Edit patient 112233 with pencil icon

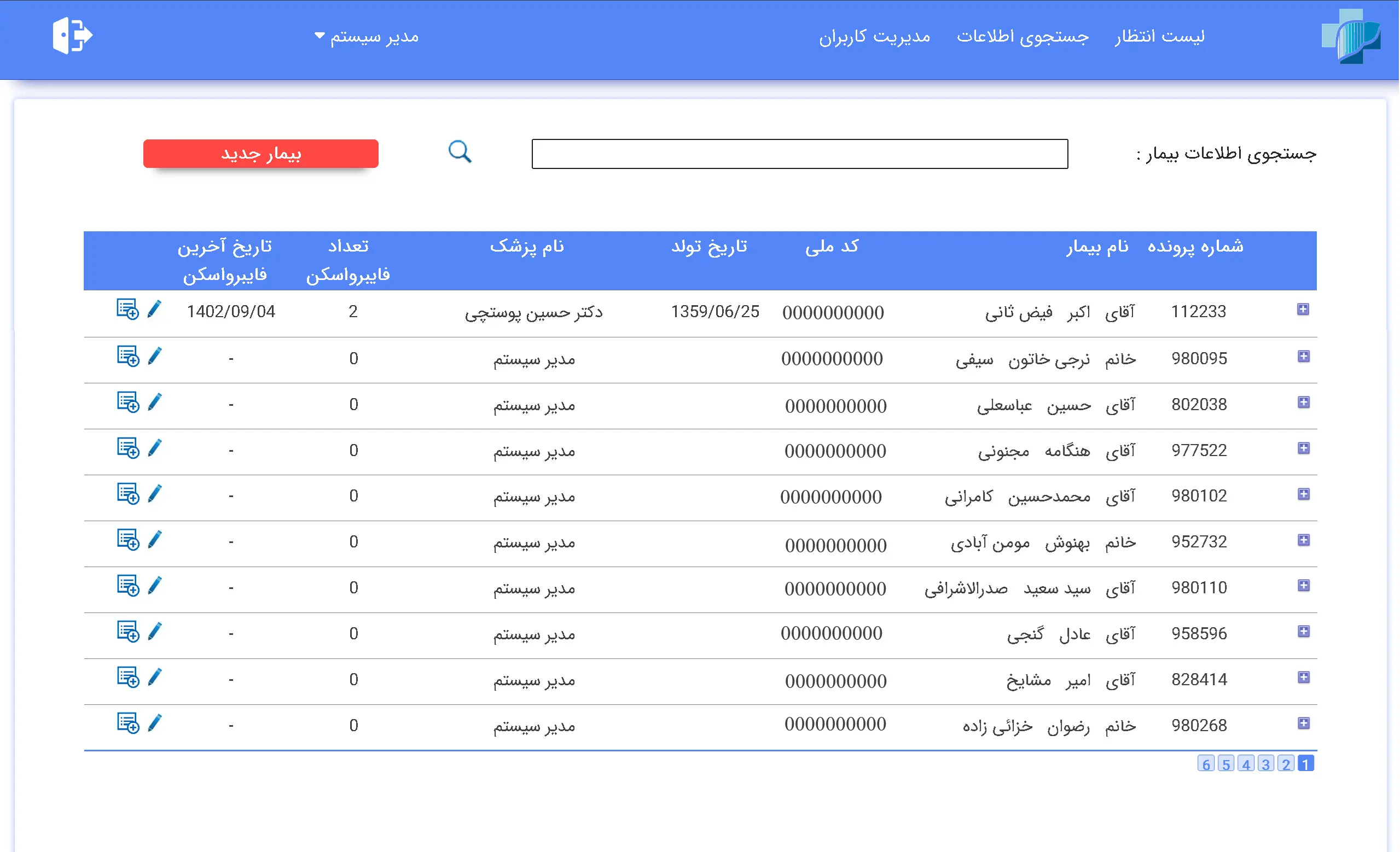click(x=154, y=310)
